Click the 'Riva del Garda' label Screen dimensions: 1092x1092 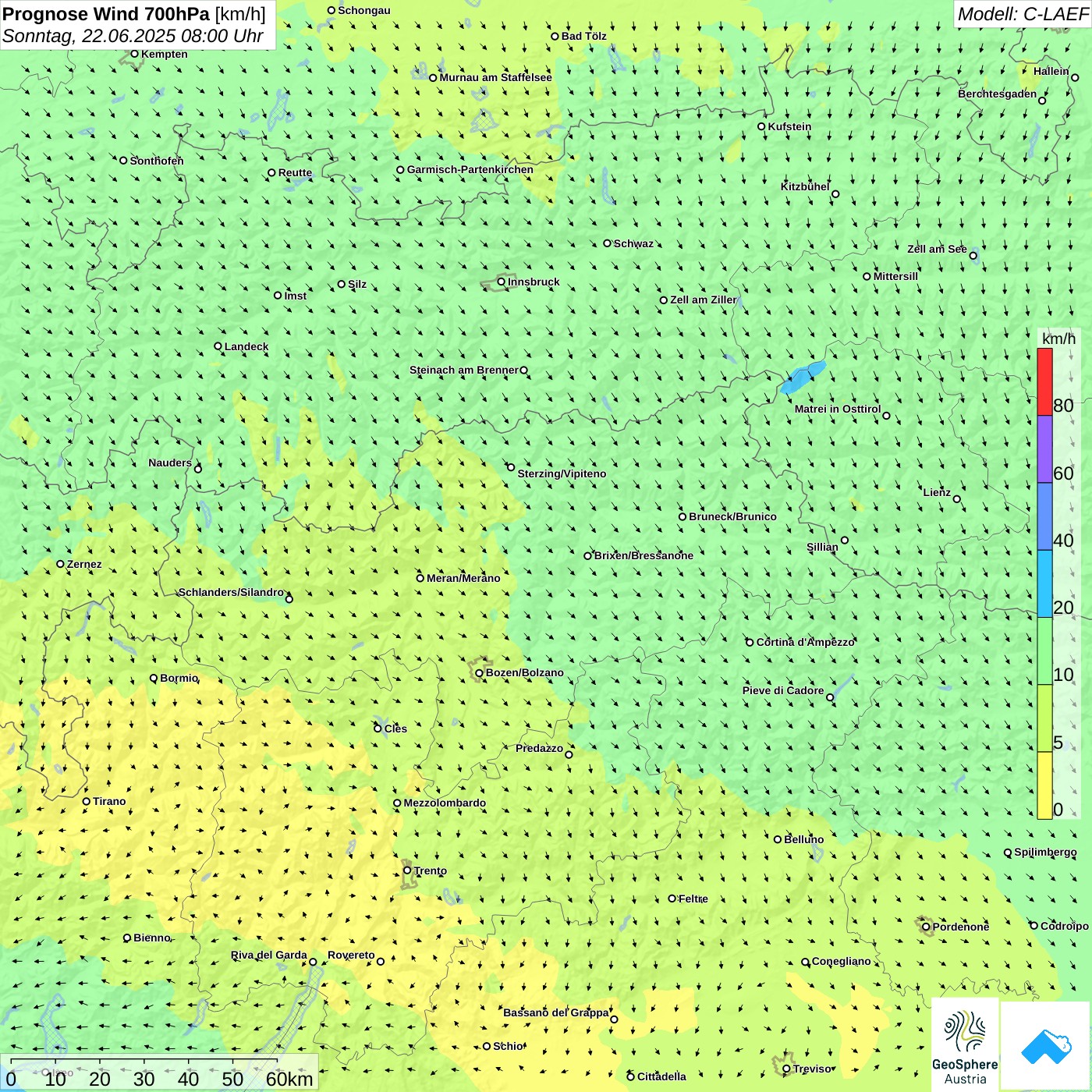tap(269, 955)
